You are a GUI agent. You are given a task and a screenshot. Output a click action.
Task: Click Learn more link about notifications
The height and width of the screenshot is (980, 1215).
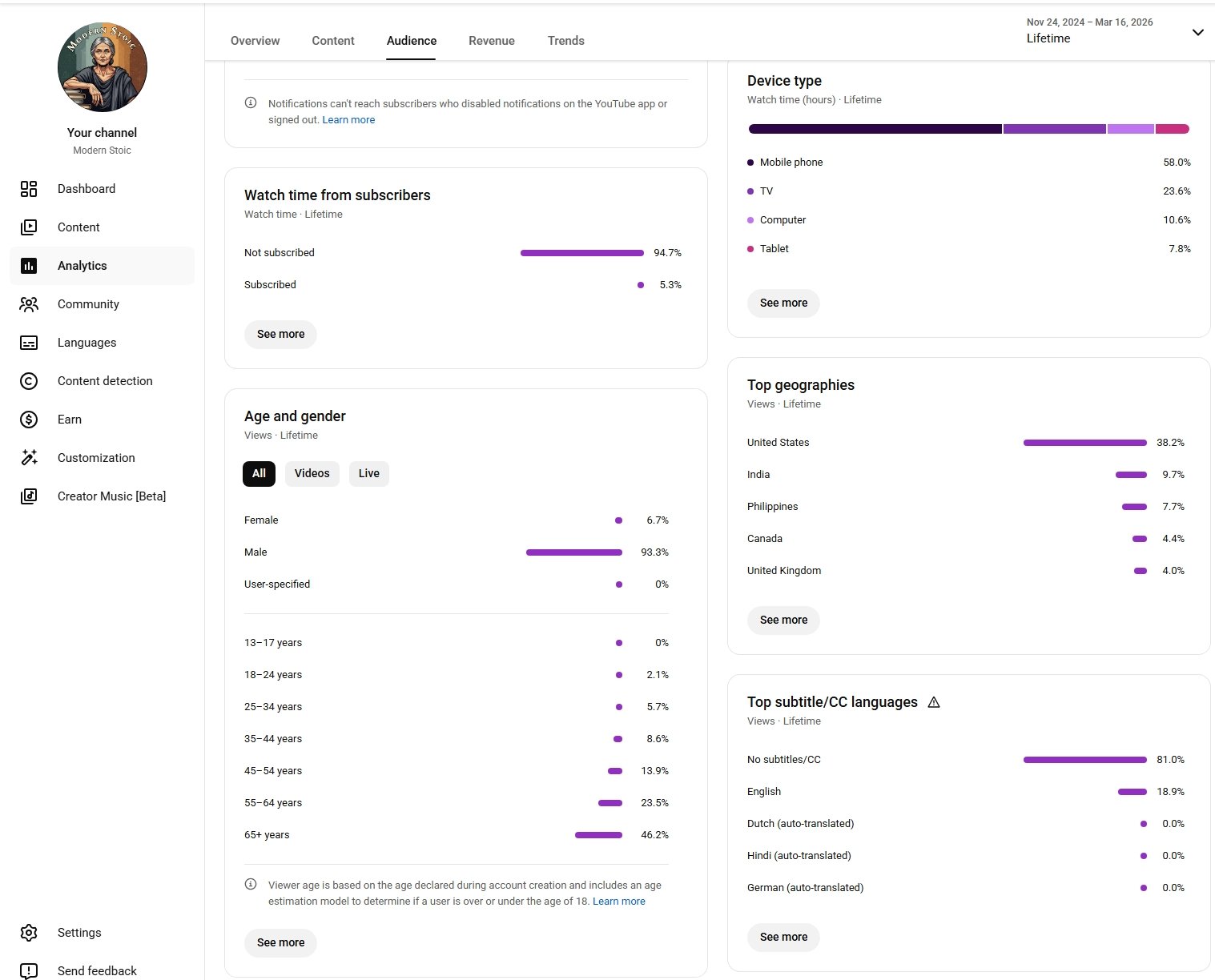pos(348,120)
